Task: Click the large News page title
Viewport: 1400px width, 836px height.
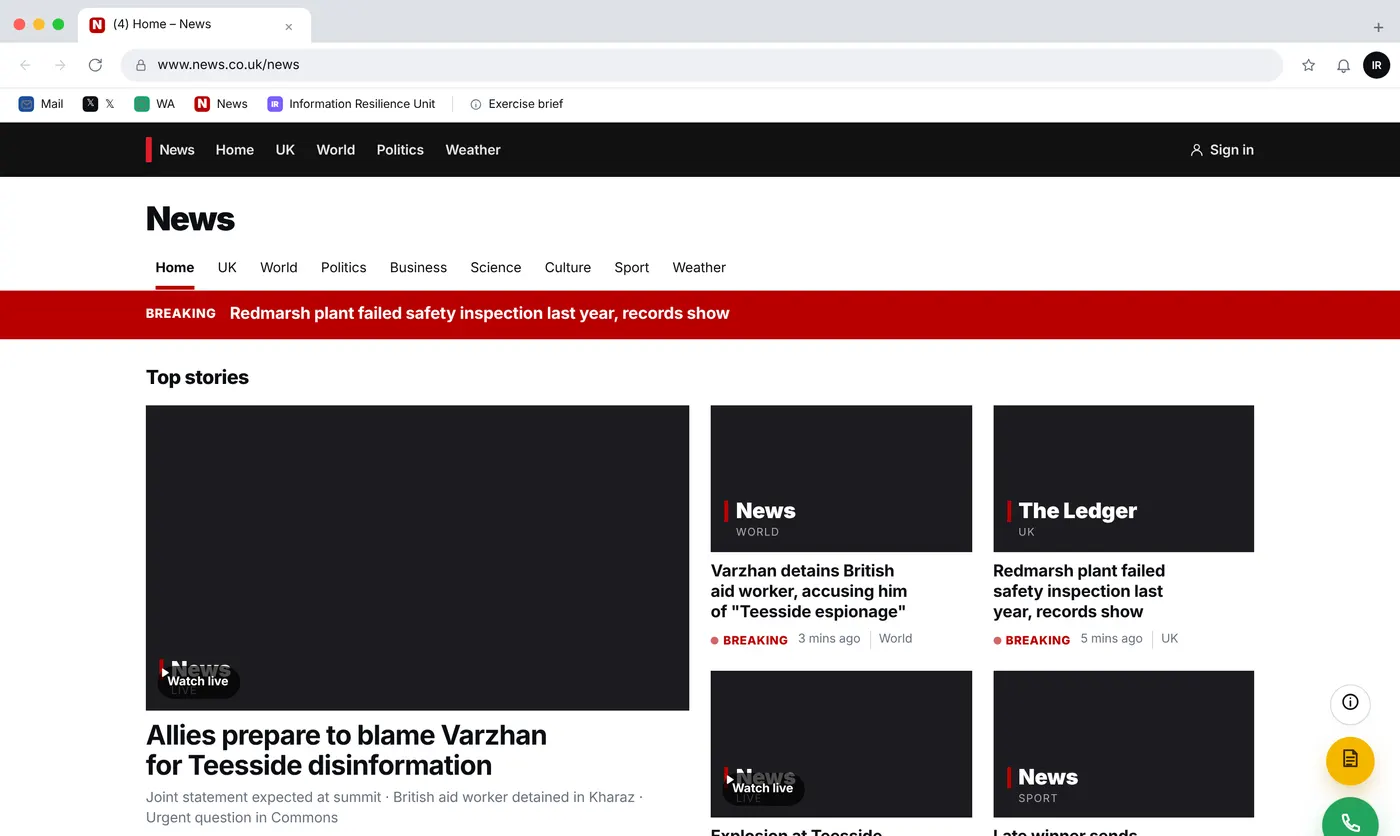Action: [x=190, y=219]
